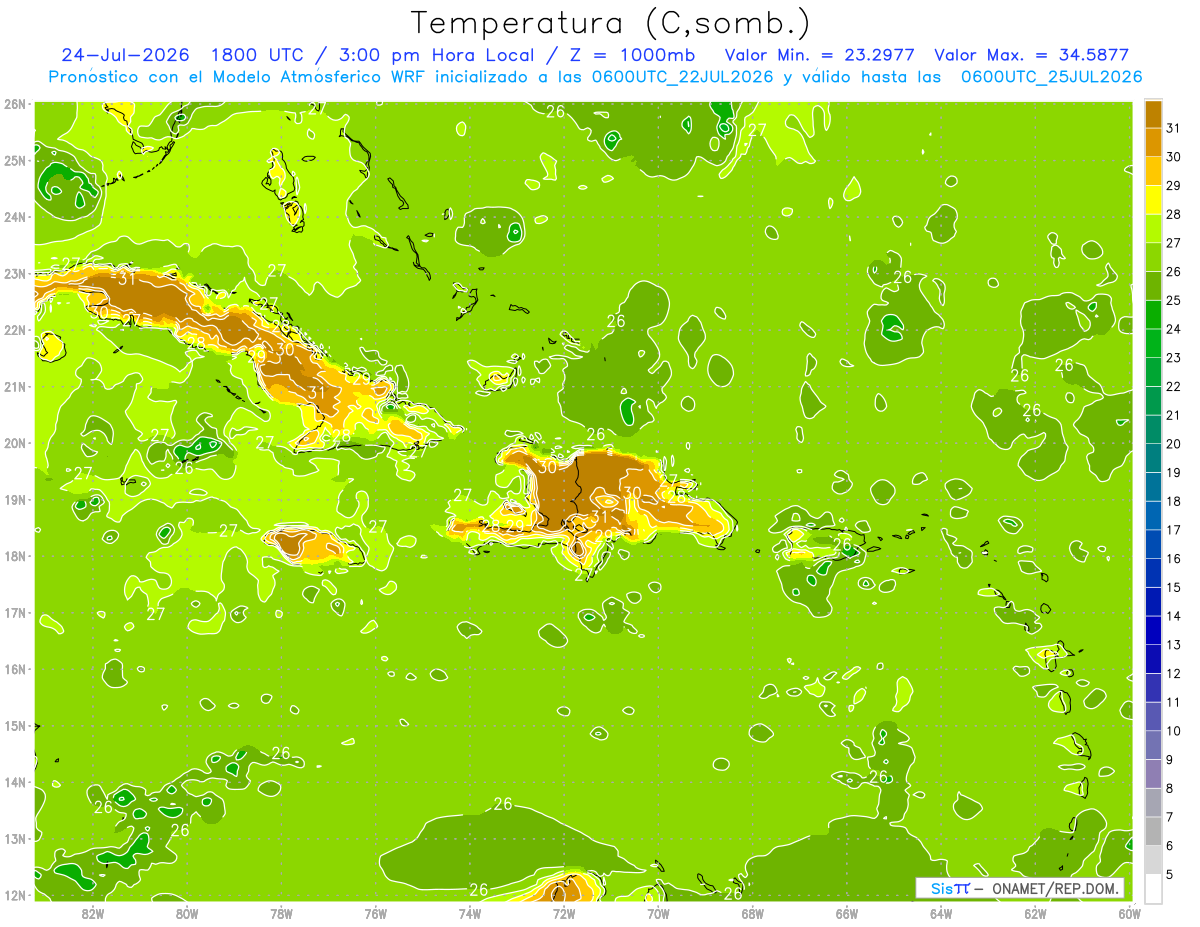This screenshot has height=927, width=1200.
Task: Click the '23N' latitude axis label
Action: click(14, 274)
